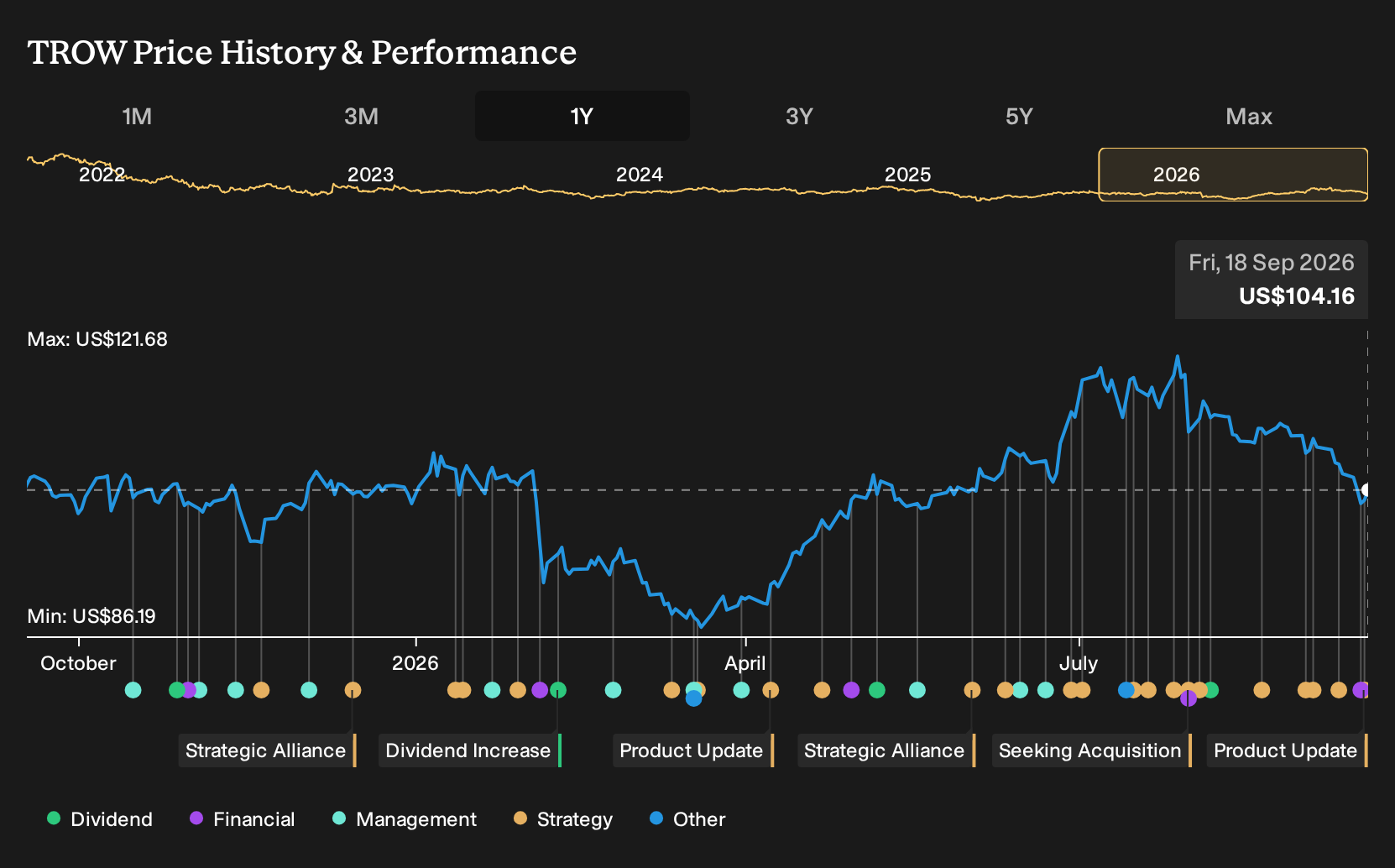Image resolution: width=1395 pixels, height=868 pixels.
Task: Click the purple Financial dot above Seeking Acquisition
Action: [1189, 698]
